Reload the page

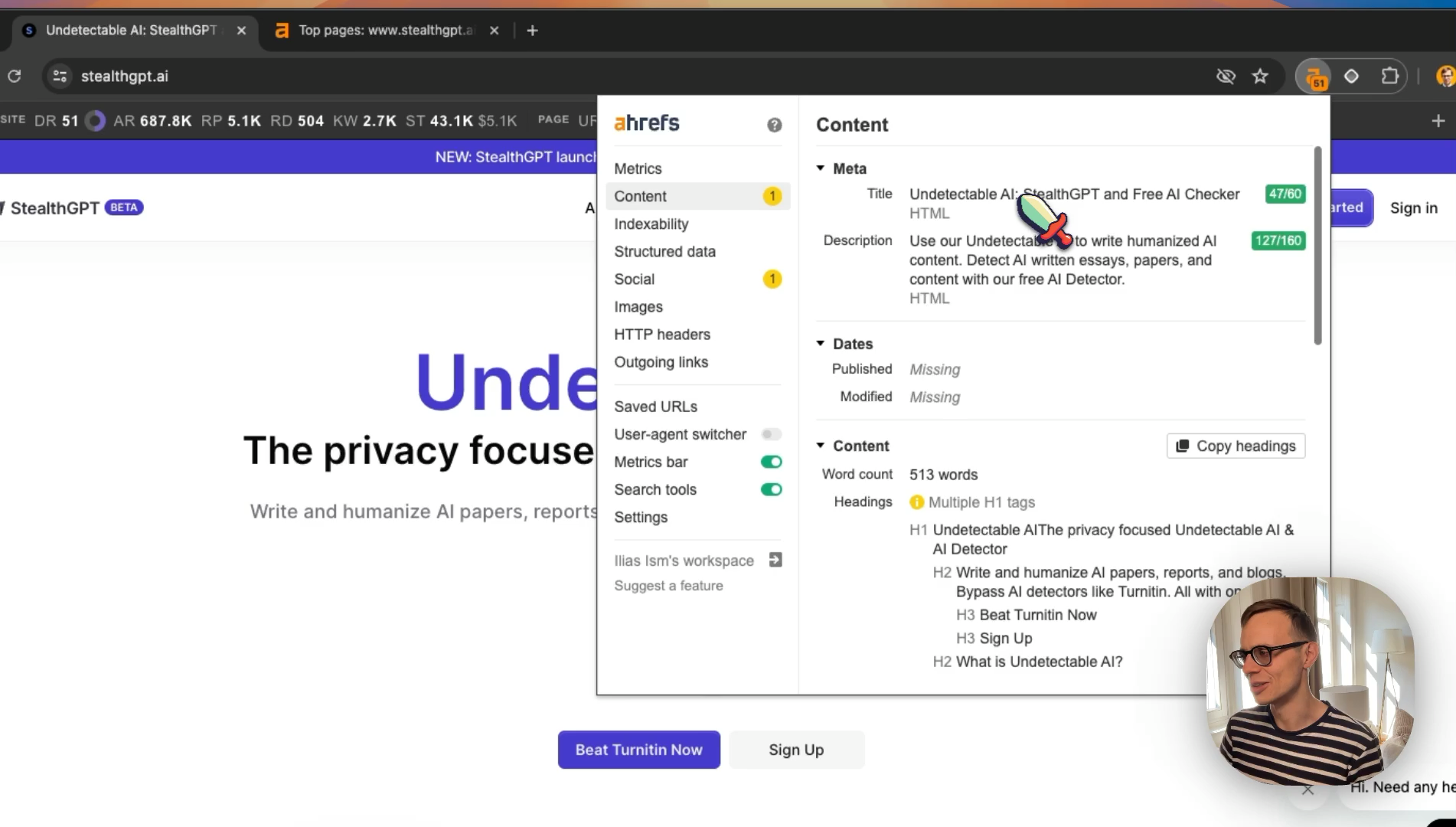[x=14, y=77]
